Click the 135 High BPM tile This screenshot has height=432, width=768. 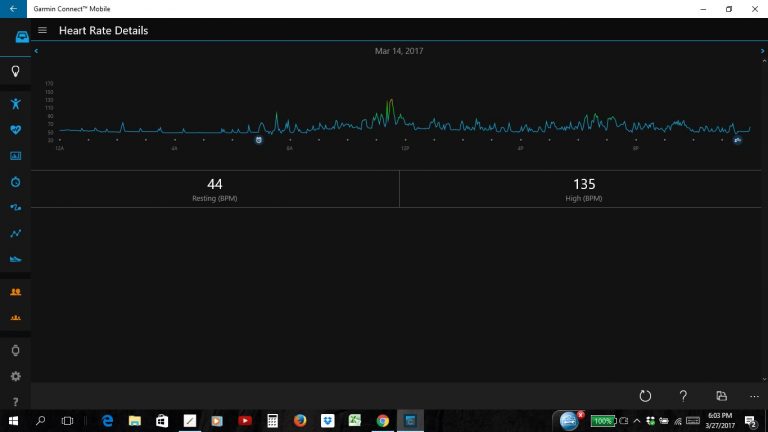tap(584, 188)
